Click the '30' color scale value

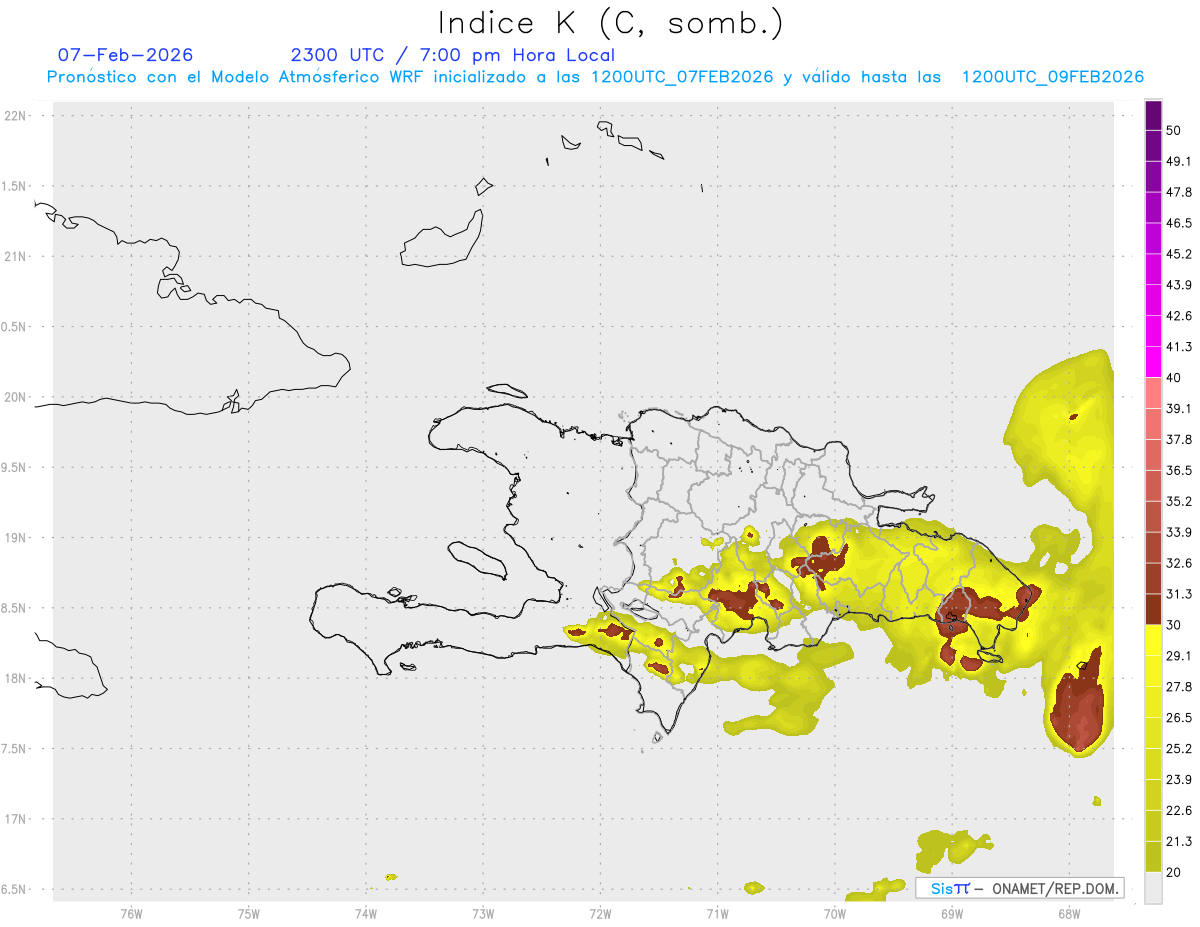click(1173, 625)
